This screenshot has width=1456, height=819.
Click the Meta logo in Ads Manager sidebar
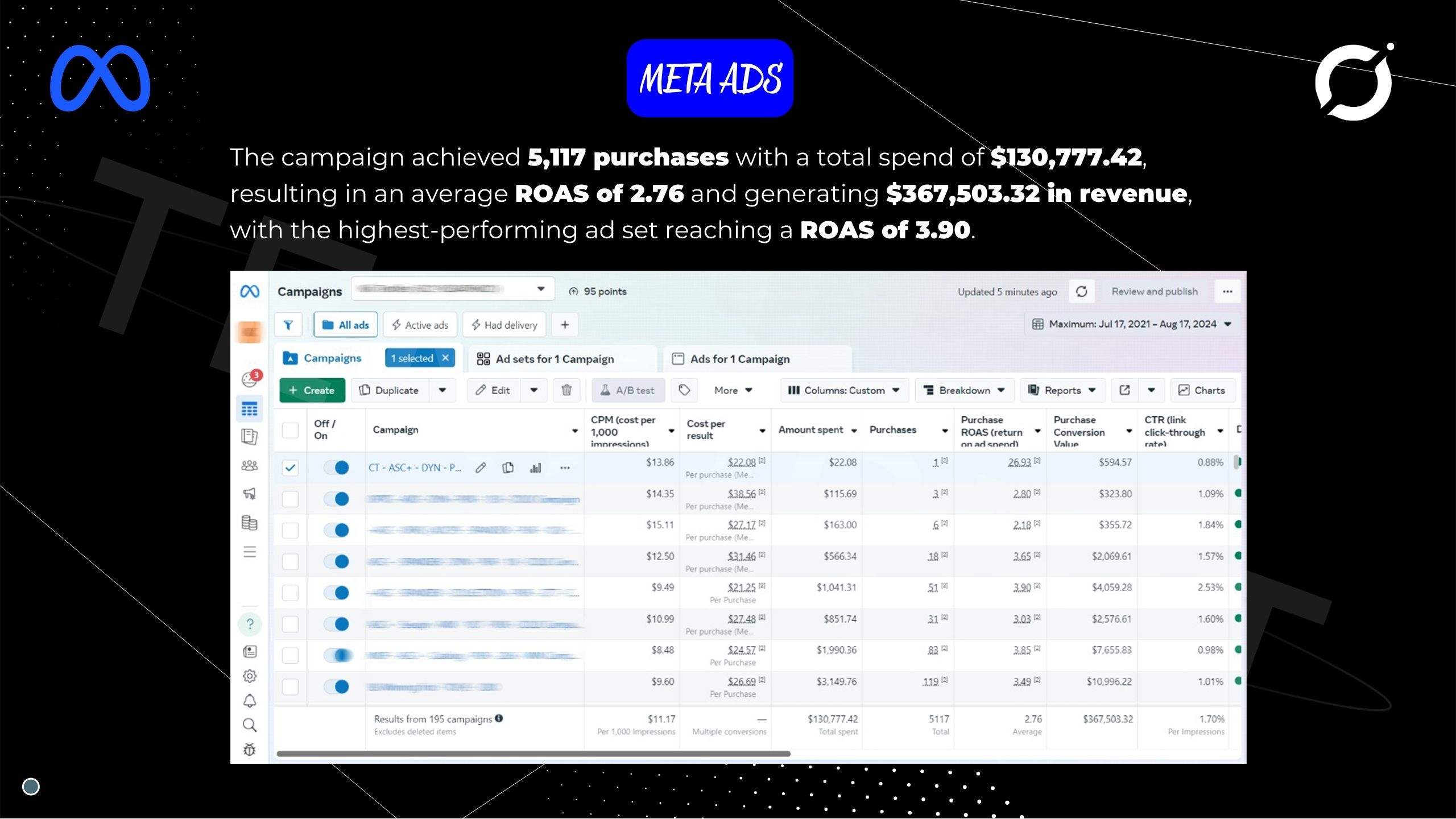coord(250,291)
